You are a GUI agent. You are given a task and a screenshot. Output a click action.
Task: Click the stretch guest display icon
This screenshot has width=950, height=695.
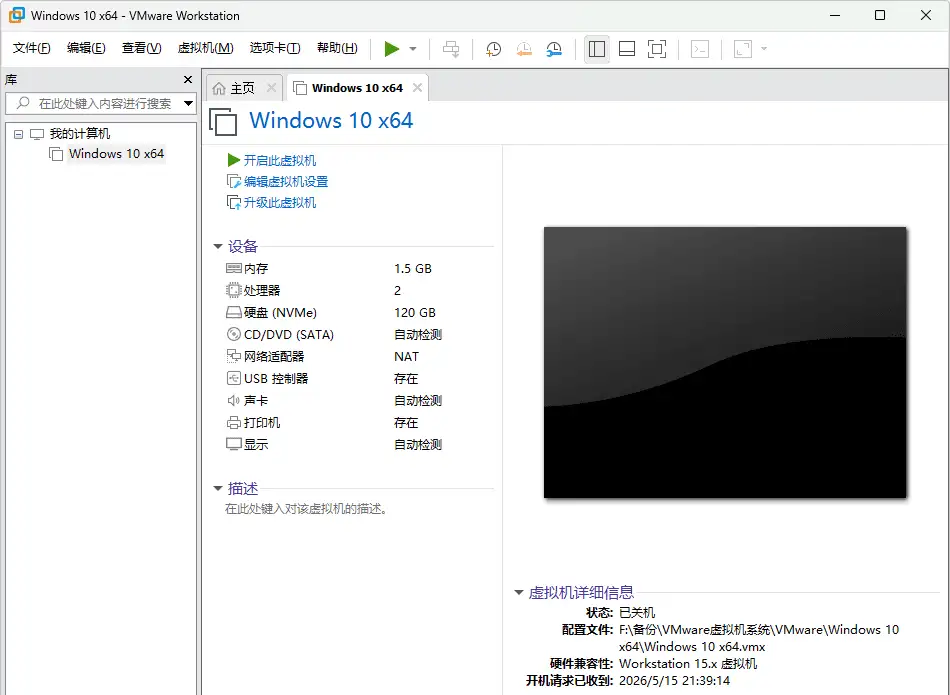[x=743, y=49]
